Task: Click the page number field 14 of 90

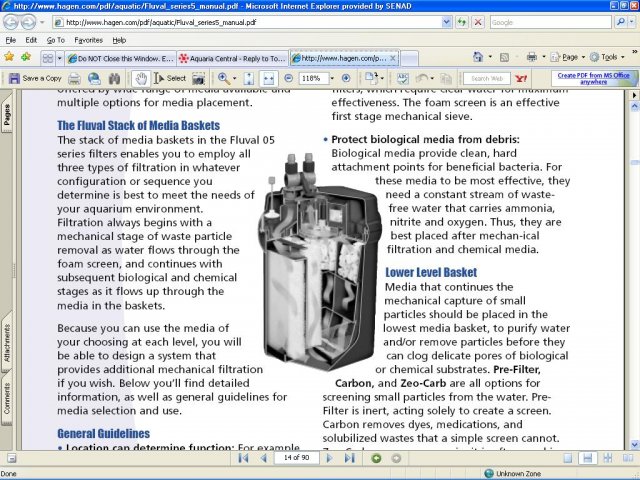Action: click(x=297, y=458)
